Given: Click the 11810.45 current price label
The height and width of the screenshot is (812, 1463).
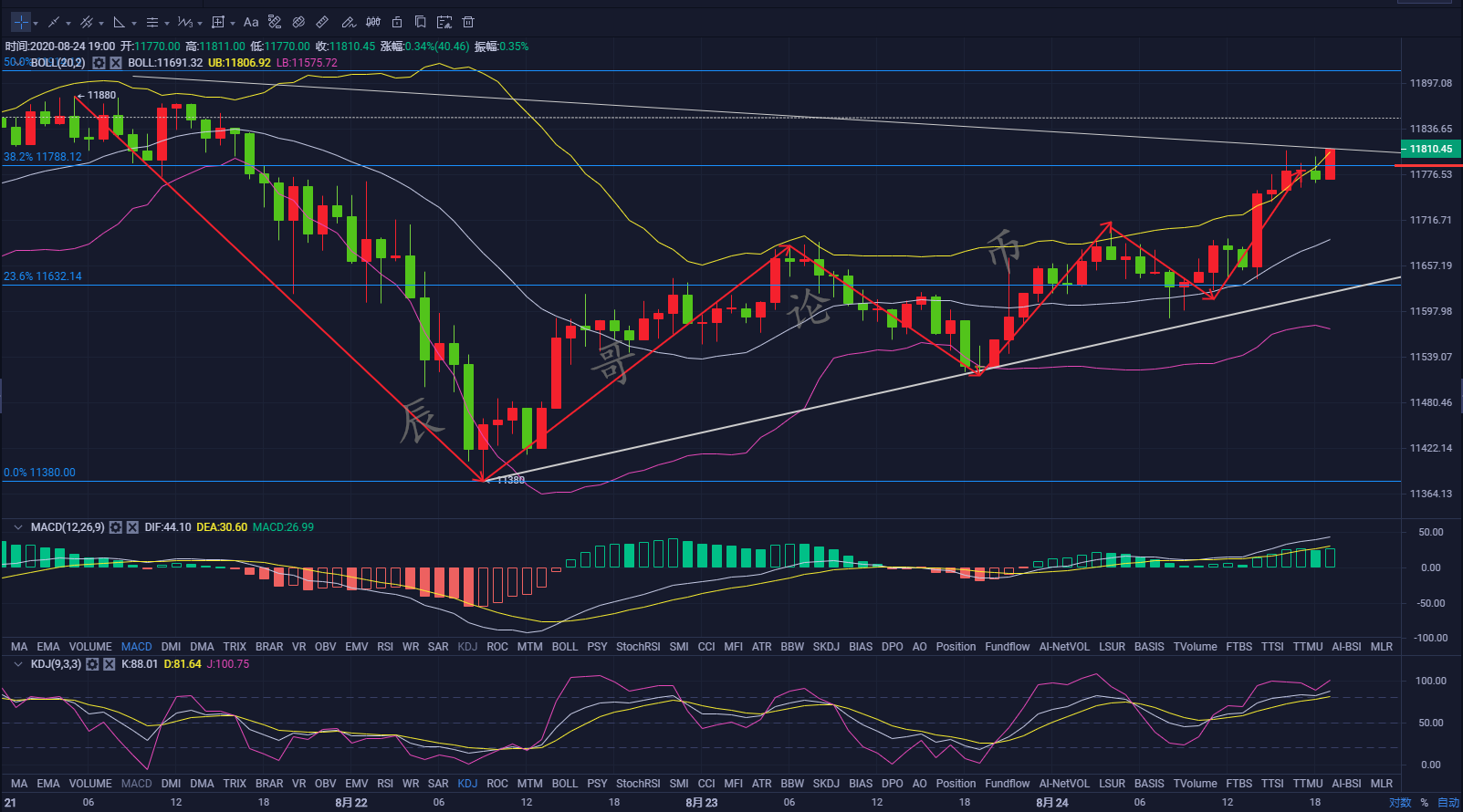Looking at the screenshot, I should [x=1429, y=149].
